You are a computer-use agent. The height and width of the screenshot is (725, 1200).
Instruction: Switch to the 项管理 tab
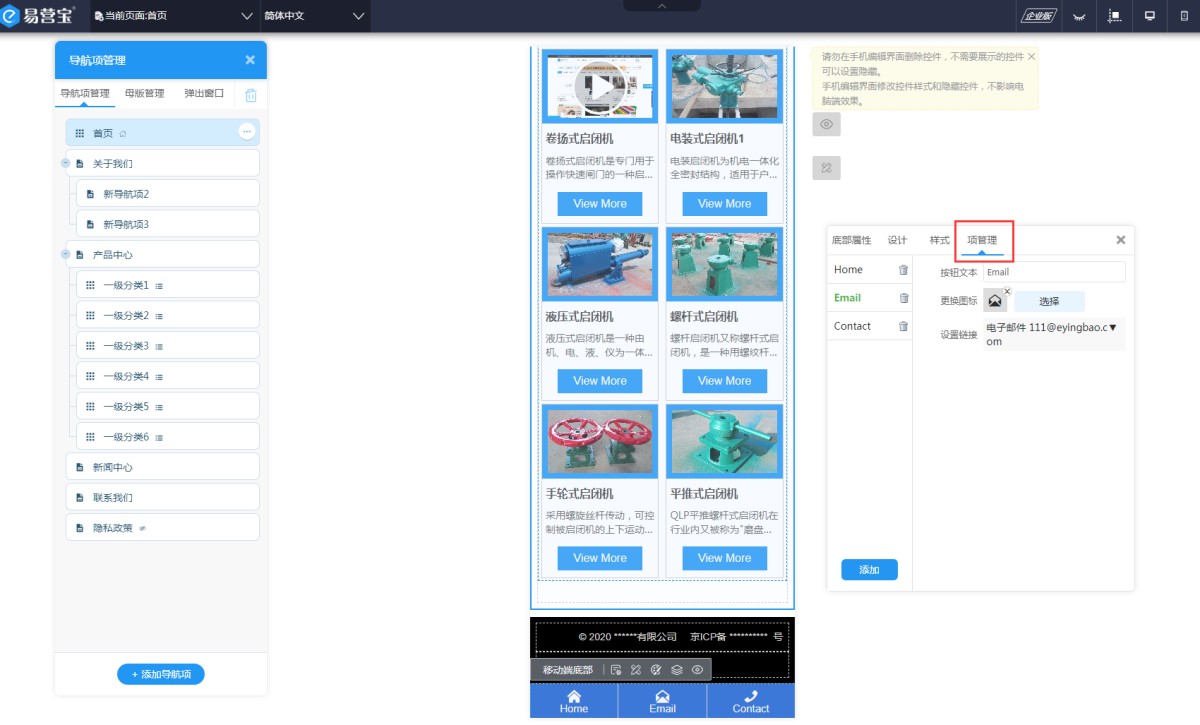[x=982, y=240]
